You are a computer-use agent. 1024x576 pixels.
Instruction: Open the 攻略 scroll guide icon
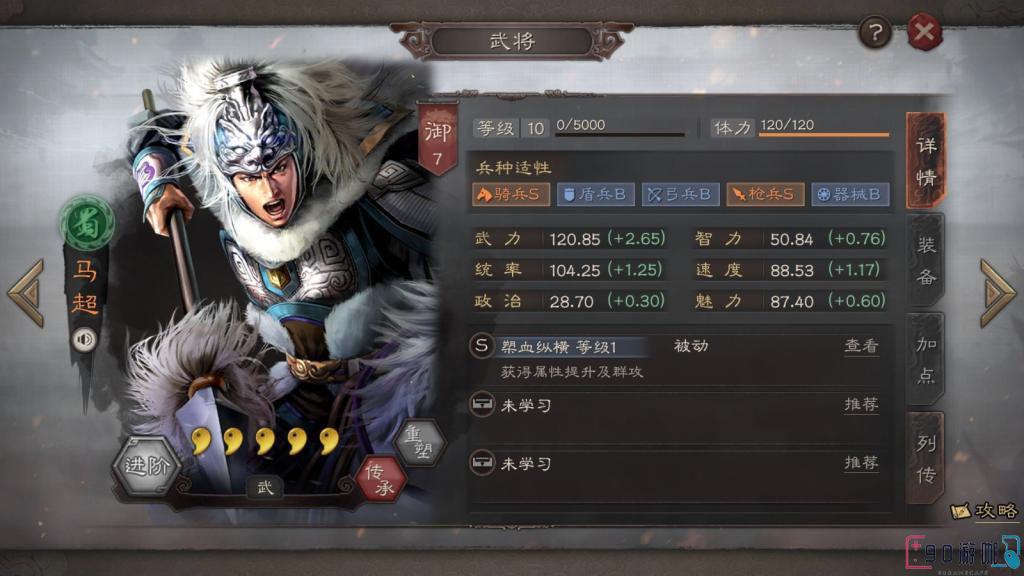(x=985, y=511)
